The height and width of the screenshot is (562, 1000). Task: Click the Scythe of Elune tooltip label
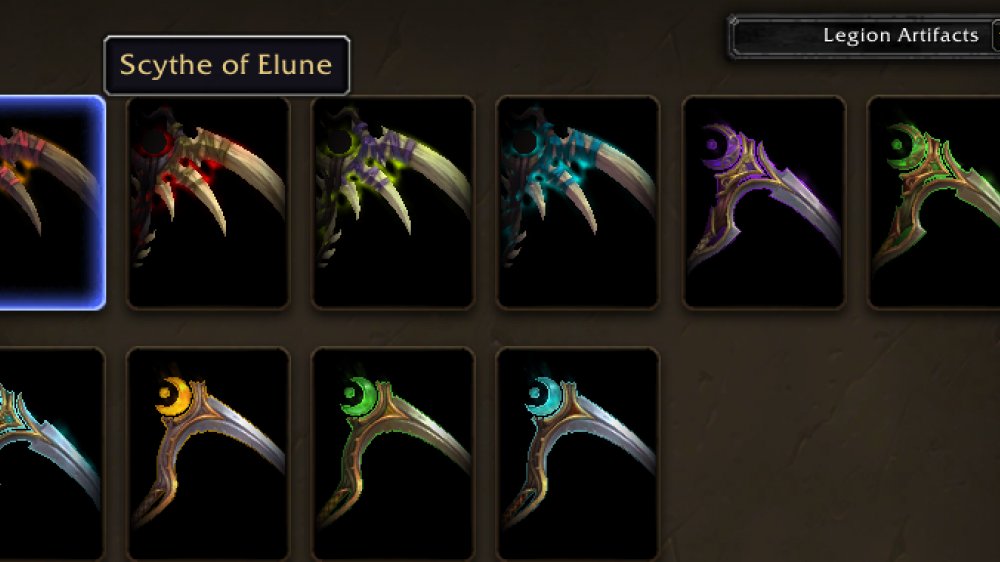[x=226, y=65]
